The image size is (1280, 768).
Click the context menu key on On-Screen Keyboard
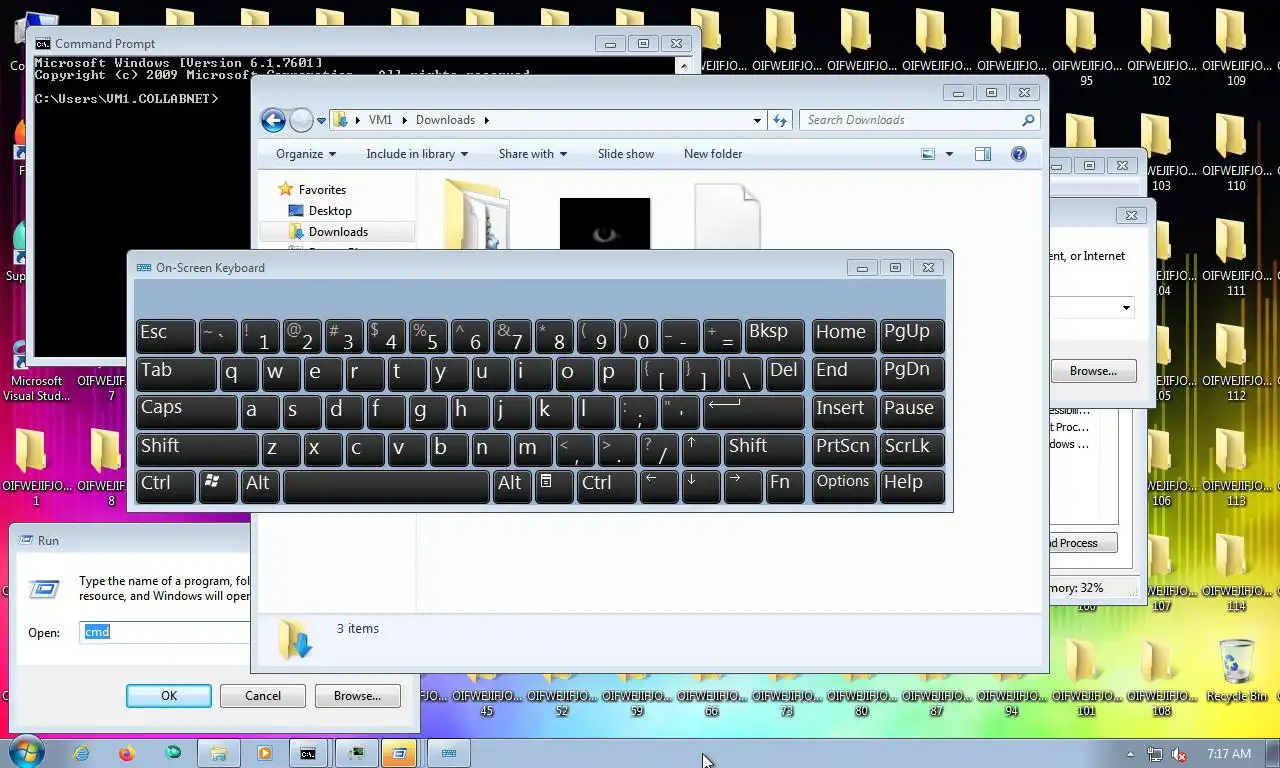pos(553,485)
